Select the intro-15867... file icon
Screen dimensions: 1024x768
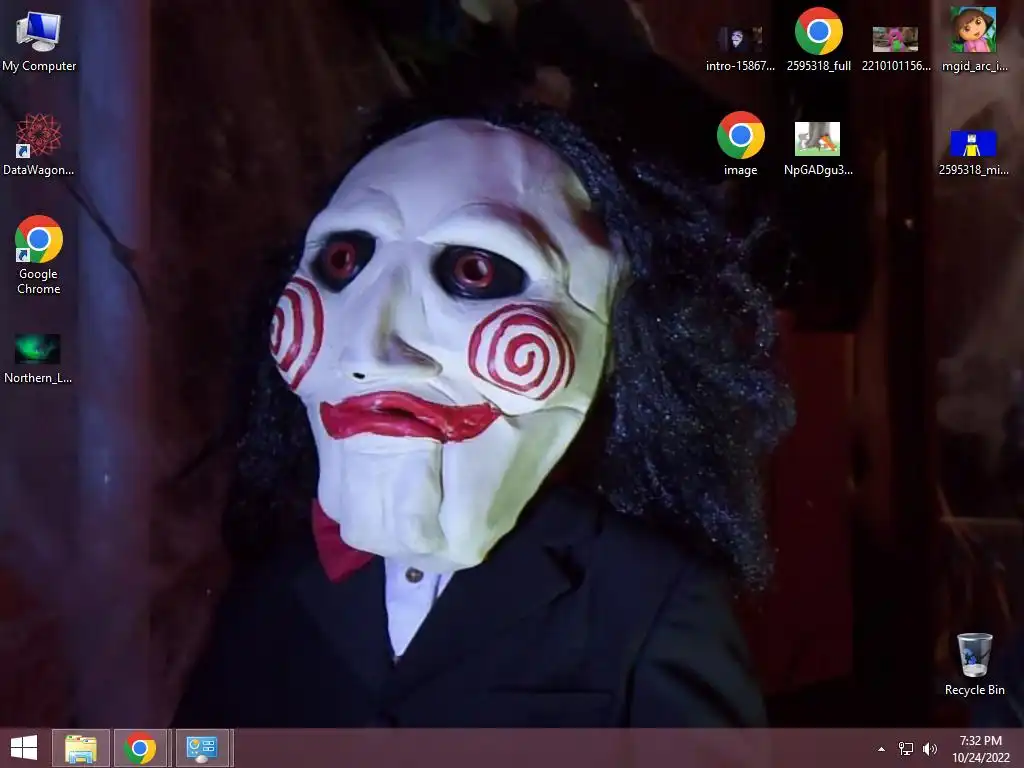740,48
